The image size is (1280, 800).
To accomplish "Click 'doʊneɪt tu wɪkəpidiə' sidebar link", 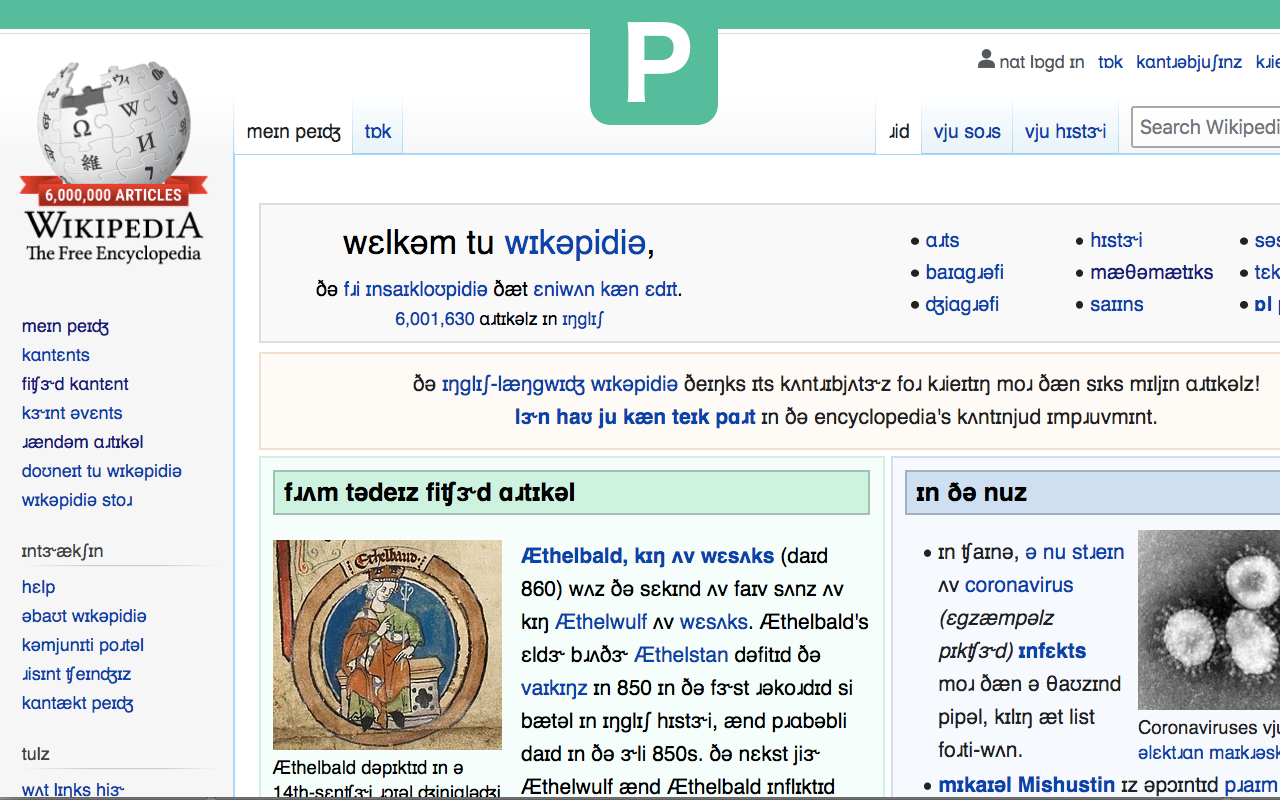I will click(102, 470).
